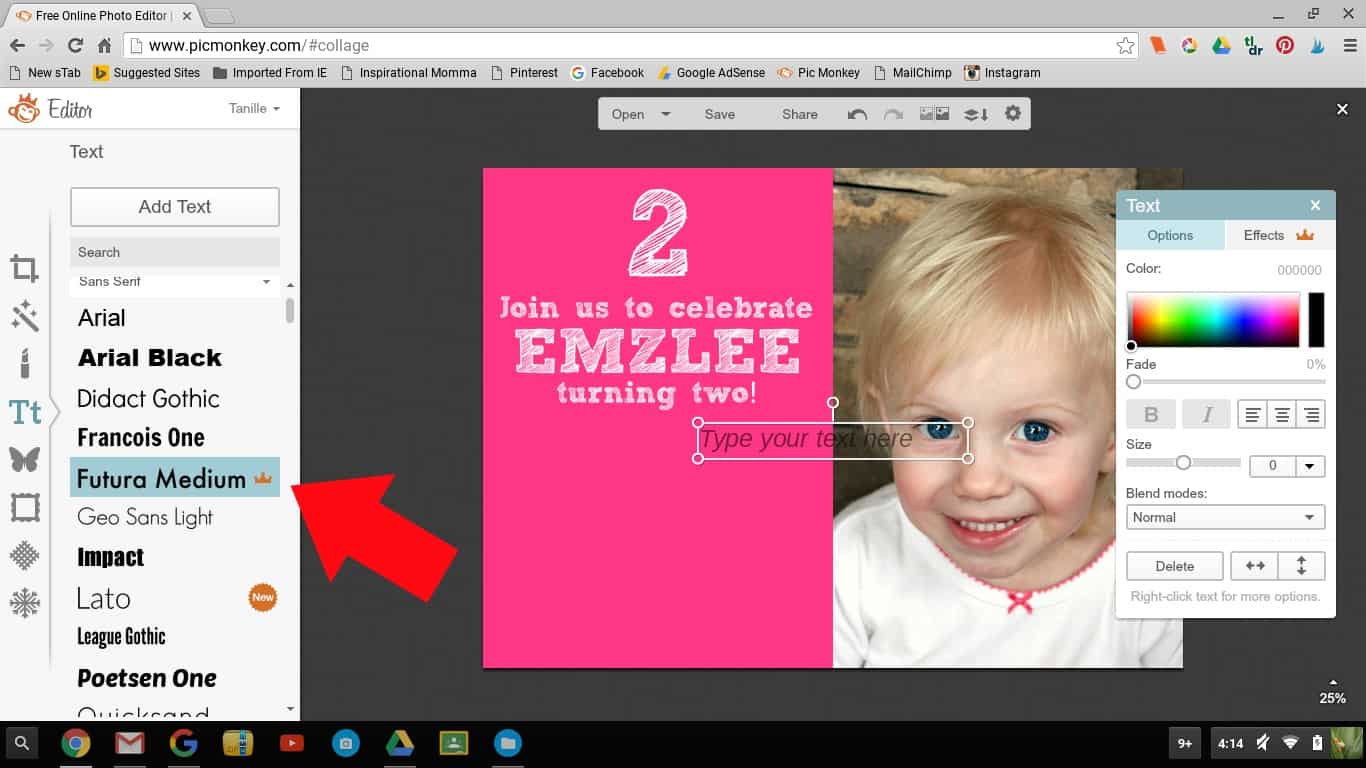Set text alignment to center
The width and height of the screenshot is (1366, 768).
click(1281, 414)
